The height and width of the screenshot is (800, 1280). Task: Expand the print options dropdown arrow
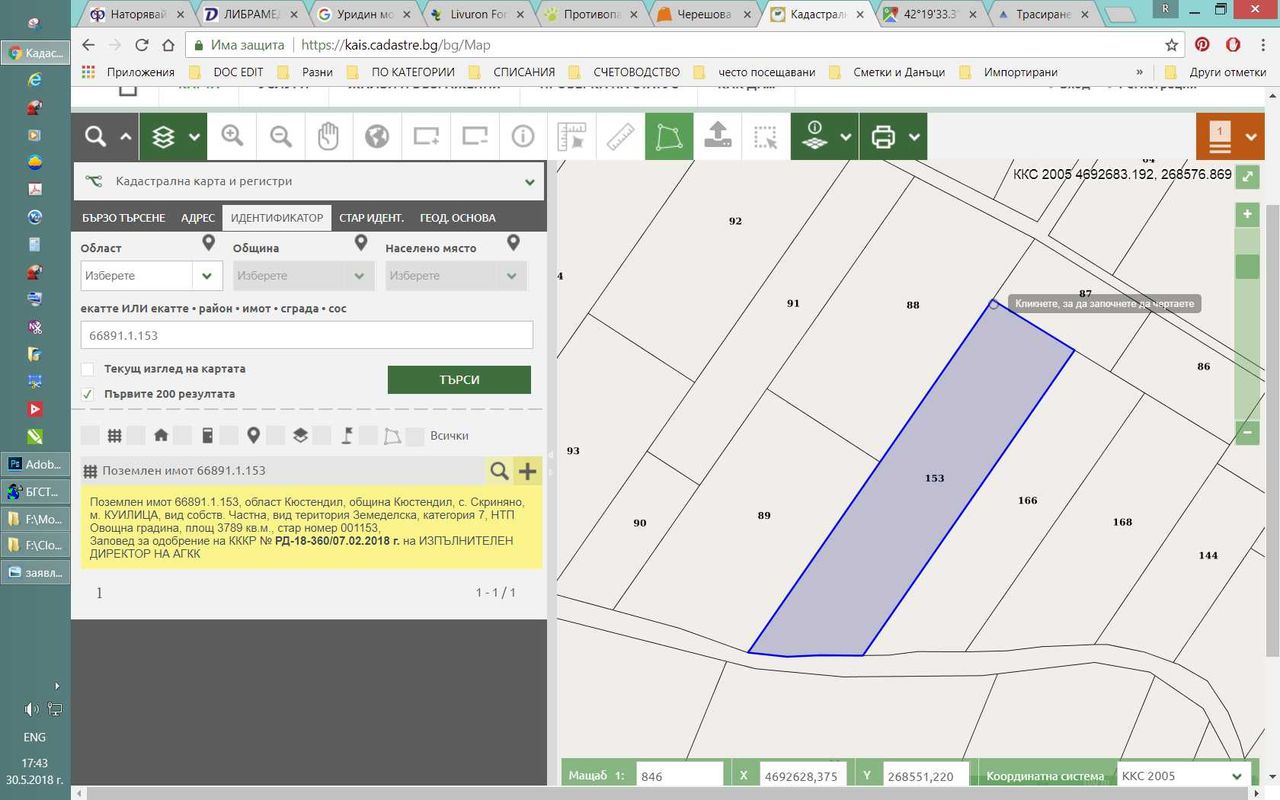[x=914, y=137]
